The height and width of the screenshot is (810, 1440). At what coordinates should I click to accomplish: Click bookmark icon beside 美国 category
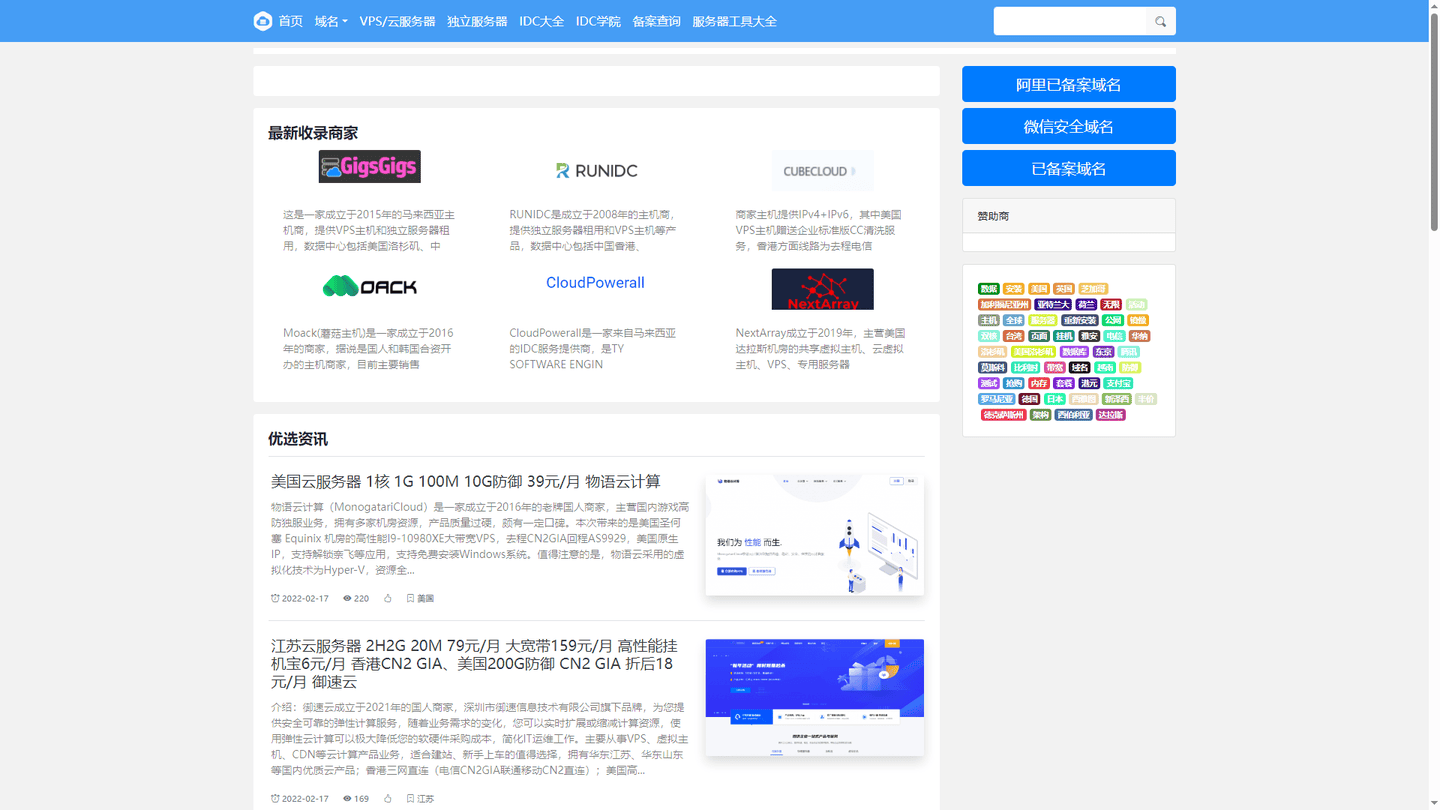pos(410,598)
